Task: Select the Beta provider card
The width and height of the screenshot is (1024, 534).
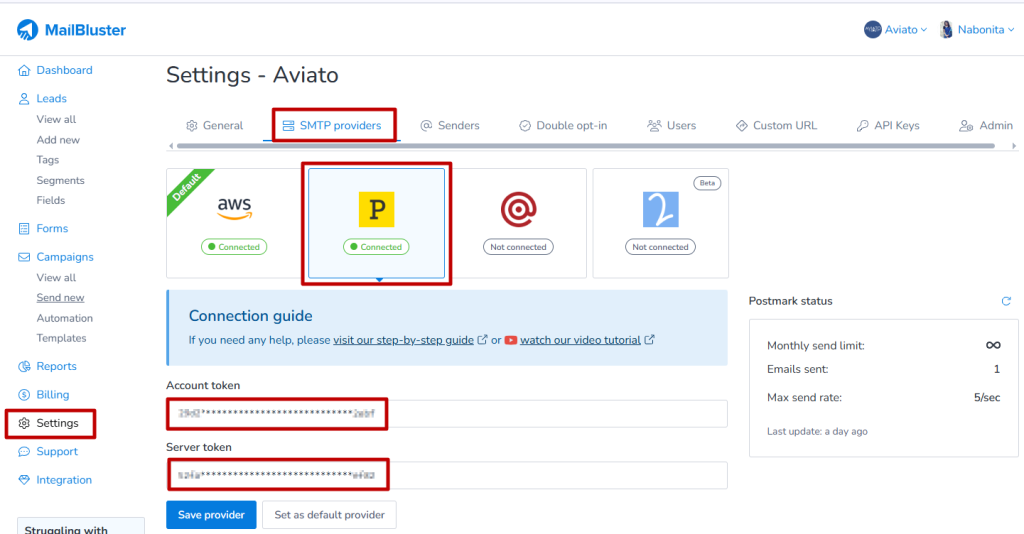Action: (660, 223)
